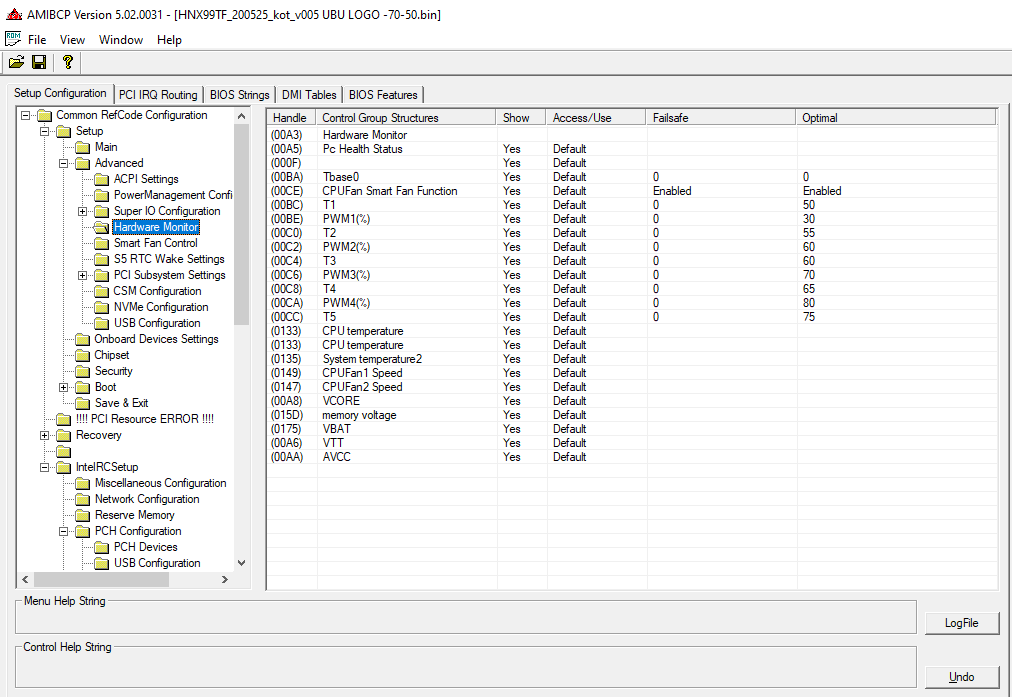1012x697 pixels.
Task: Collapse the Common RefCode Configuration node
Action: click(25, 116)
